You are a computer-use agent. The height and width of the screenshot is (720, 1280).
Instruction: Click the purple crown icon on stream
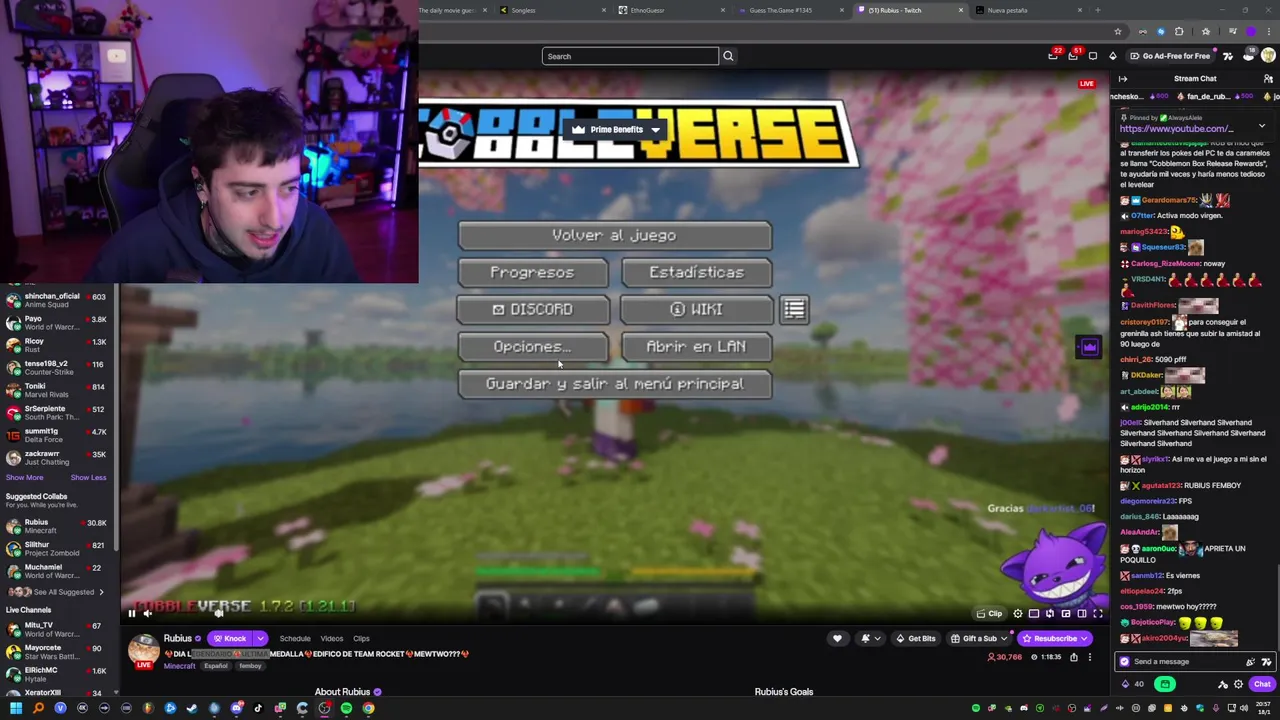pyautogui.click(x=1089, y=347)
